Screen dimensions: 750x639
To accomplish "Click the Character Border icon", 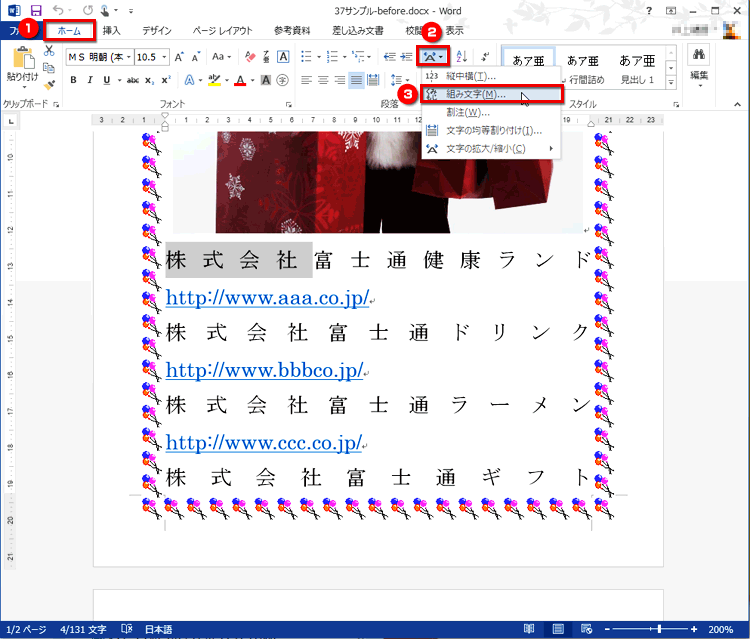I will pyautogui.click(x=283, y=57).
